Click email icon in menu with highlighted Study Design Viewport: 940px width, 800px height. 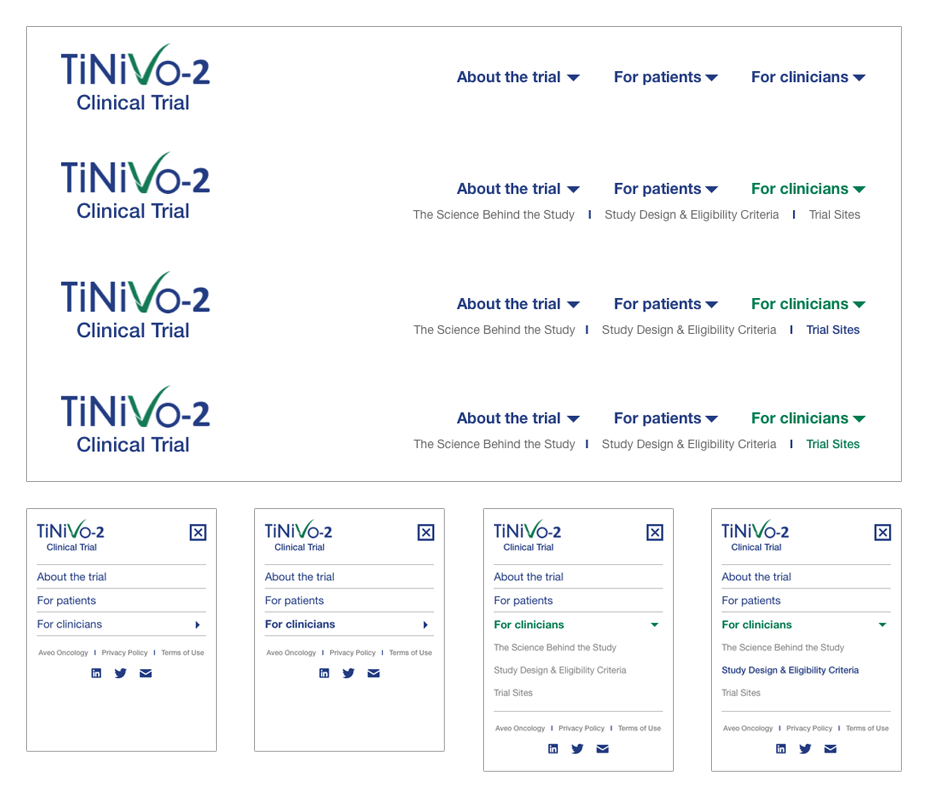pyautogui.click(x=830, y=749)
